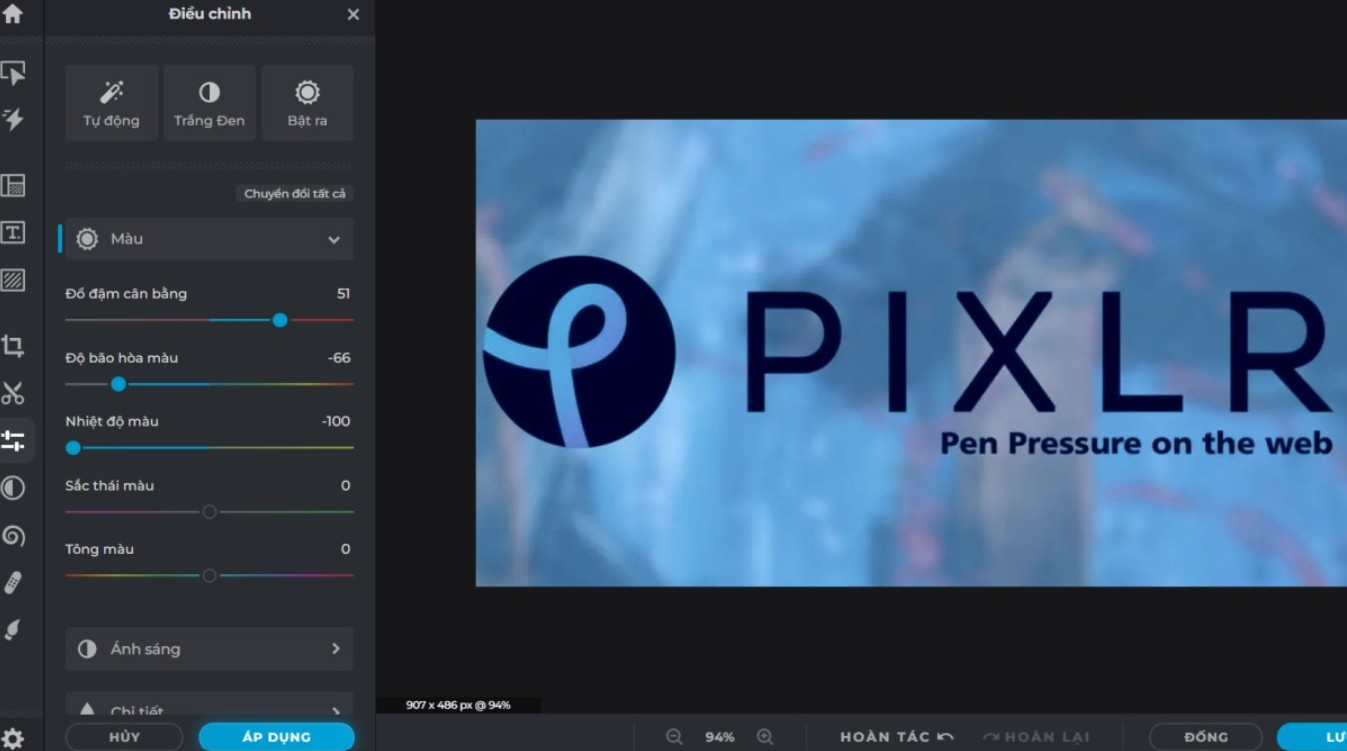Redo with HOÀN LẠI
1347x751 pixels.
(1036, 737)
